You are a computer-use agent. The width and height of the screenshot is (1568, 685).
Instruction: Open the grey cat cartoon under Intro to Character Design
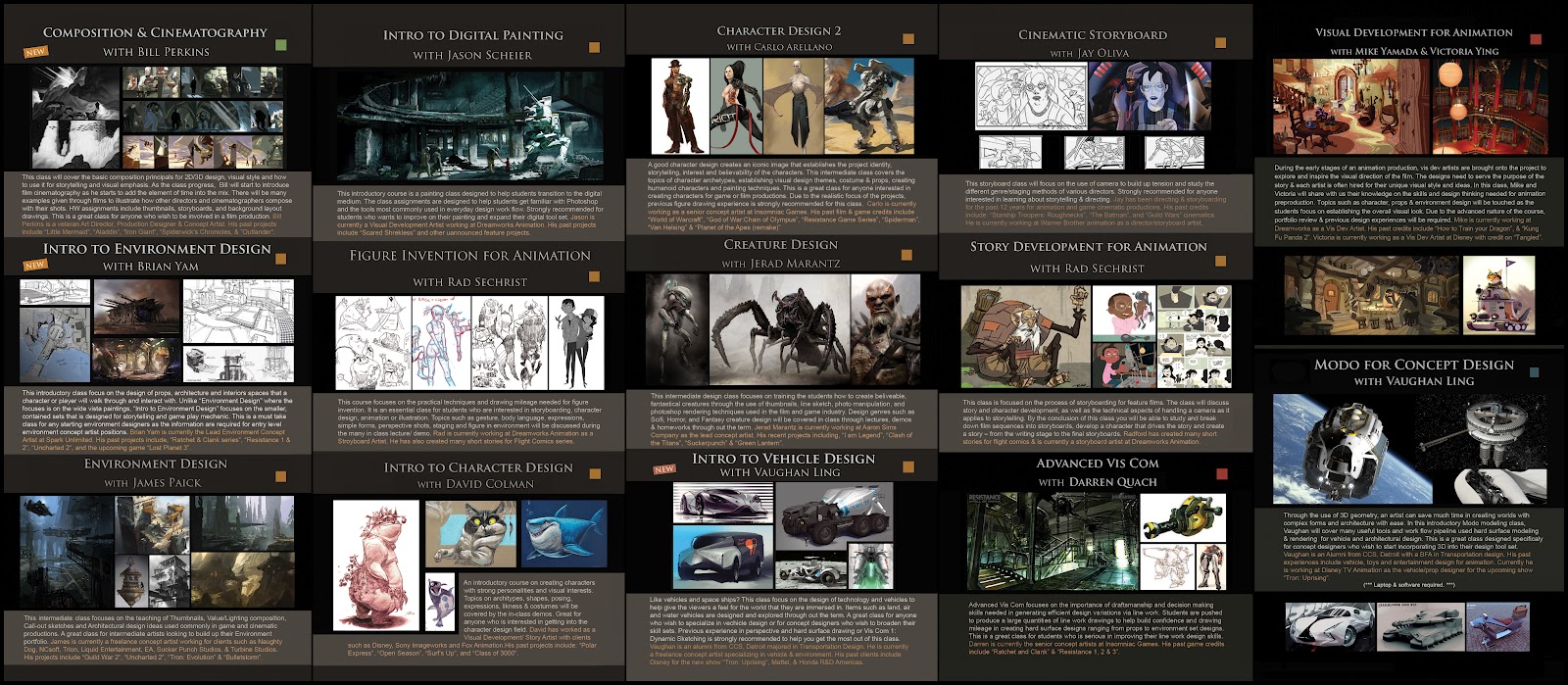[470, 535]
